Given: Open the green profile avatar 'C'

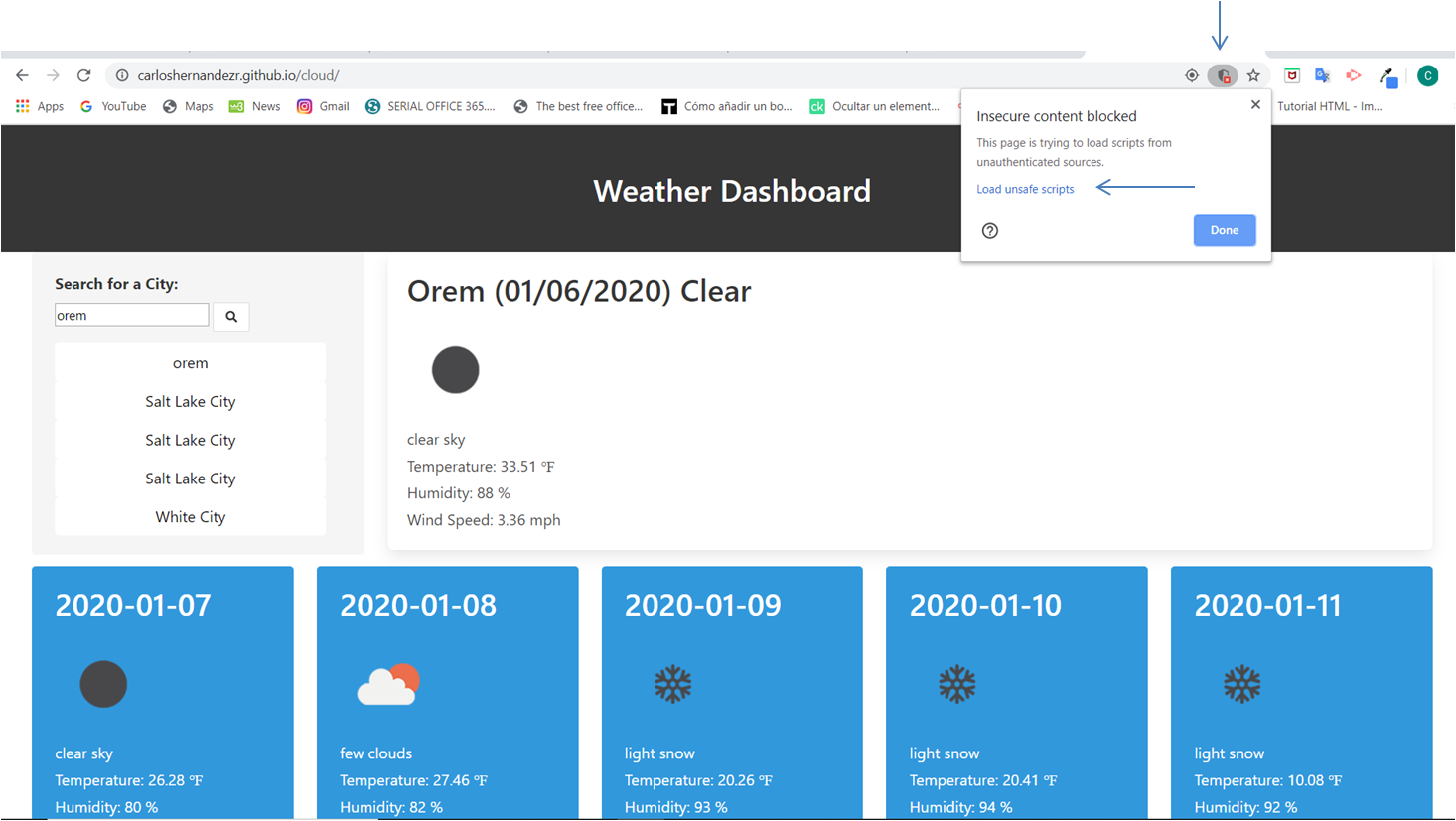Looking at the screenshot, I should pyautogui.click(x=1428, y=75).
